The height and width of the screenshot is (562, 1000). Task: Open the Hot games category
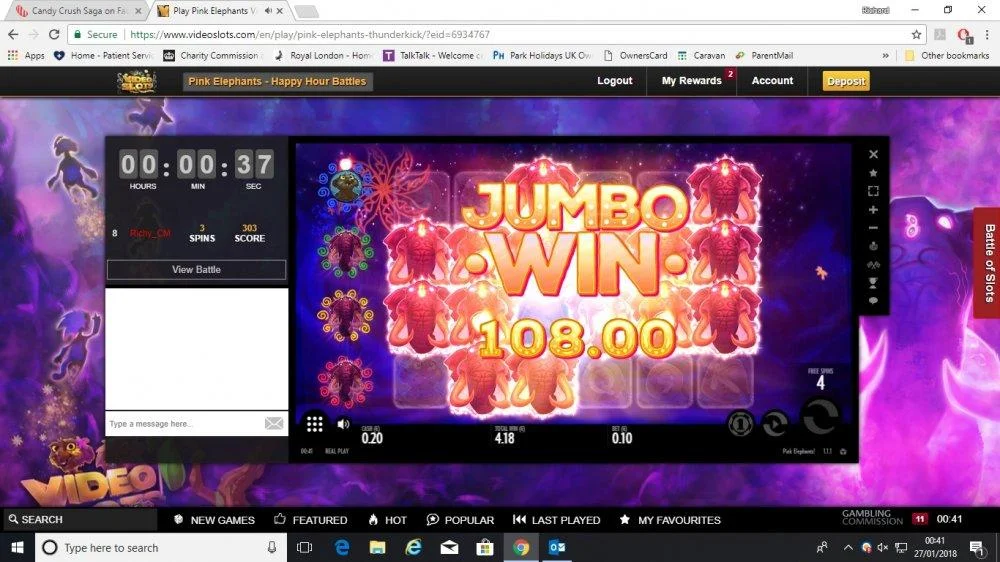(387, 520)
